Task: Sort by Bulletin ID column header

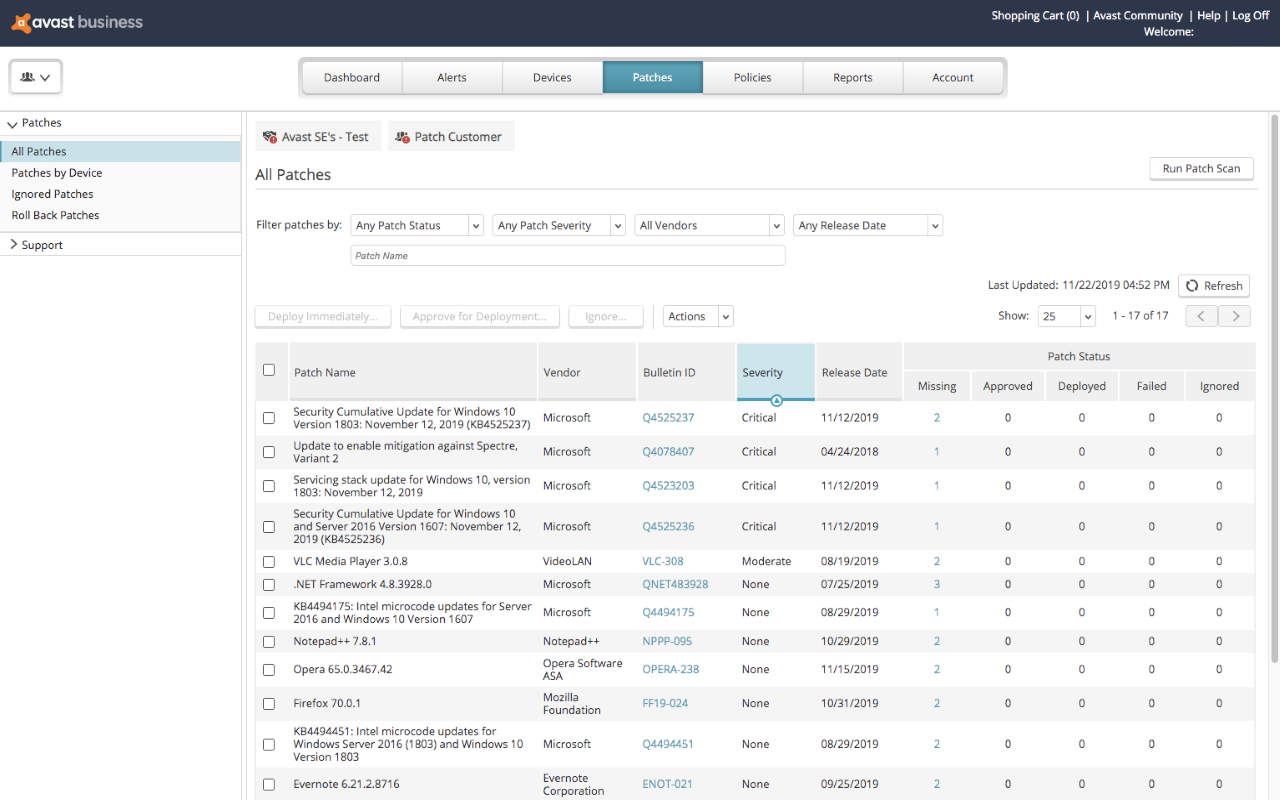Action: [x=686, y=373]
